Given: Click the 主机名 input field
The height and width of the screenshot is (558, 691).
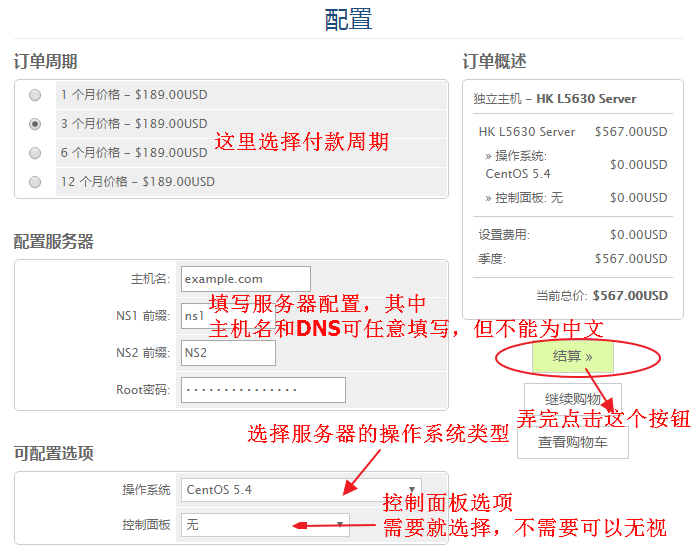Looking at the screenshot, I should pyautogui.click(x=245, y=279).
